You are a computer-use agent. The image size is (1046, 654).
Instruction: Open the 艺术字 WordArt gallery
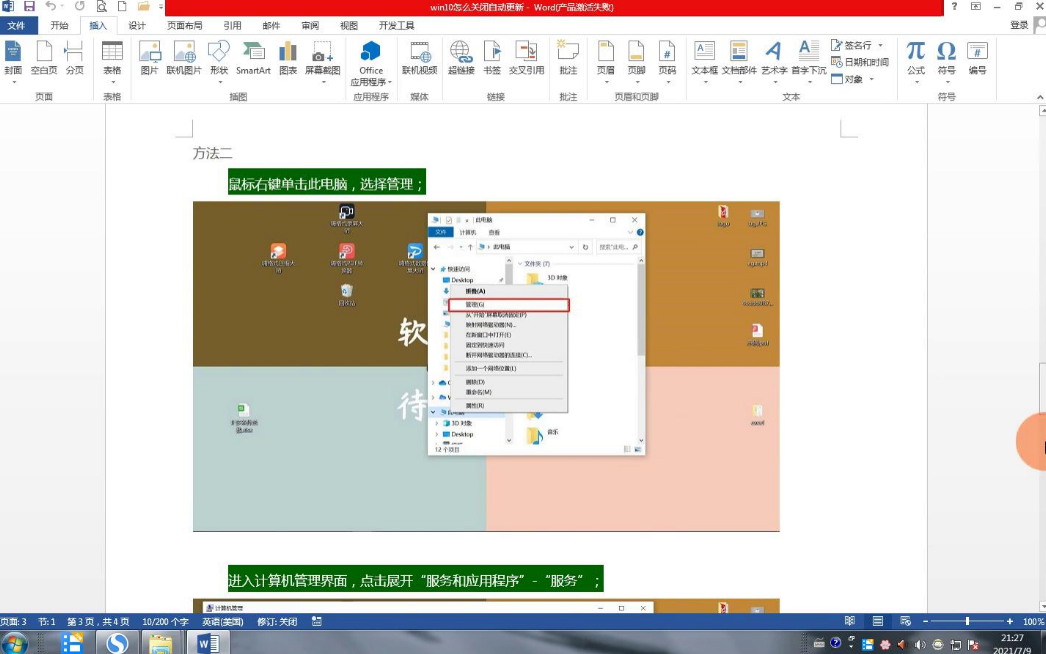pyautogui.click(x=774, y=61)
